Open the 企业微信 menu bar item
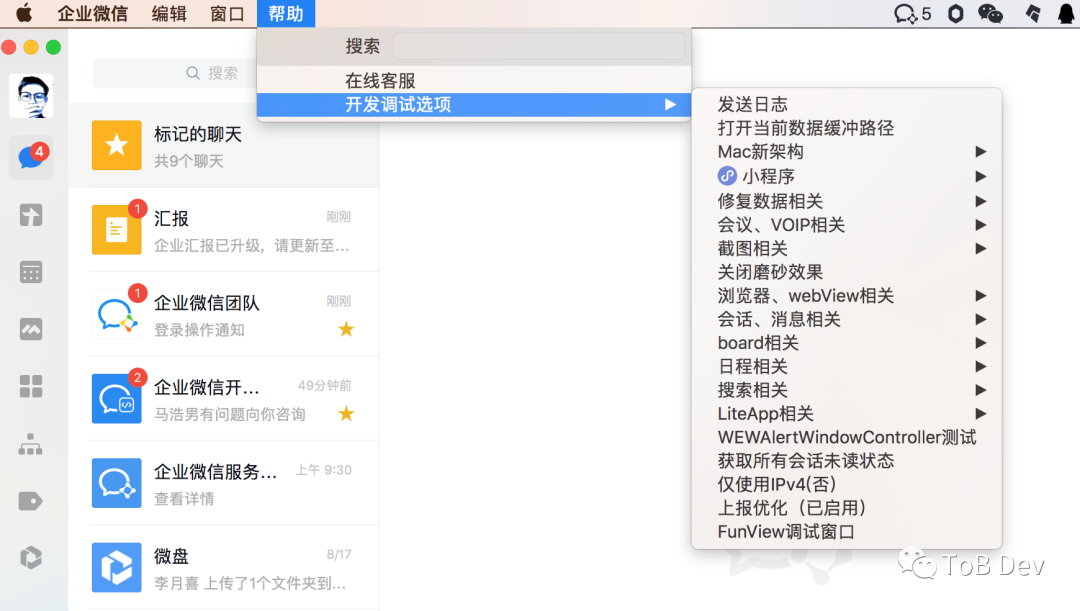Image resolution: width=1080 pixels, height=611 pixels. (92, 13)
